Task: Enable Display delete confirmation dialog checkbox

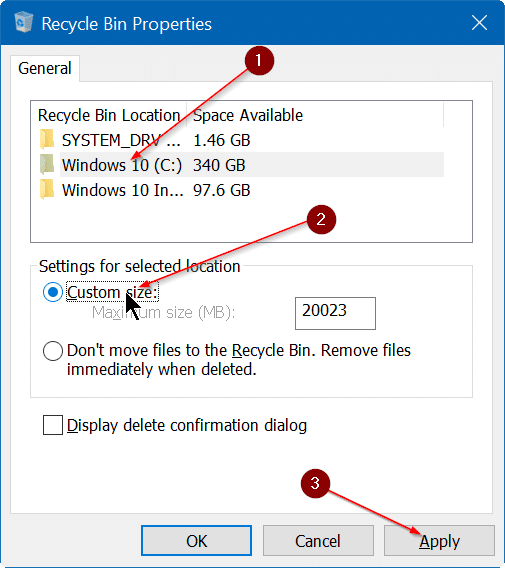Action: click(x=53, y=425)
